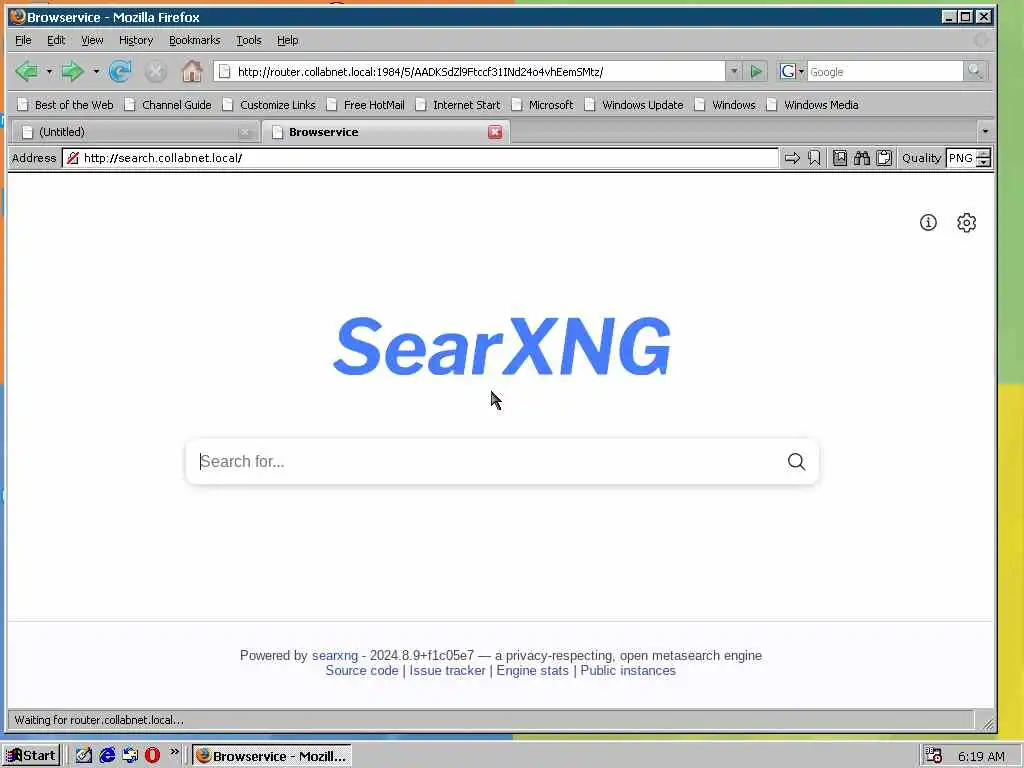The width and height of the screenshot is (1024, 768).
Task: Open the Browservice bookmarks book icon
Action: coord(840,158)
